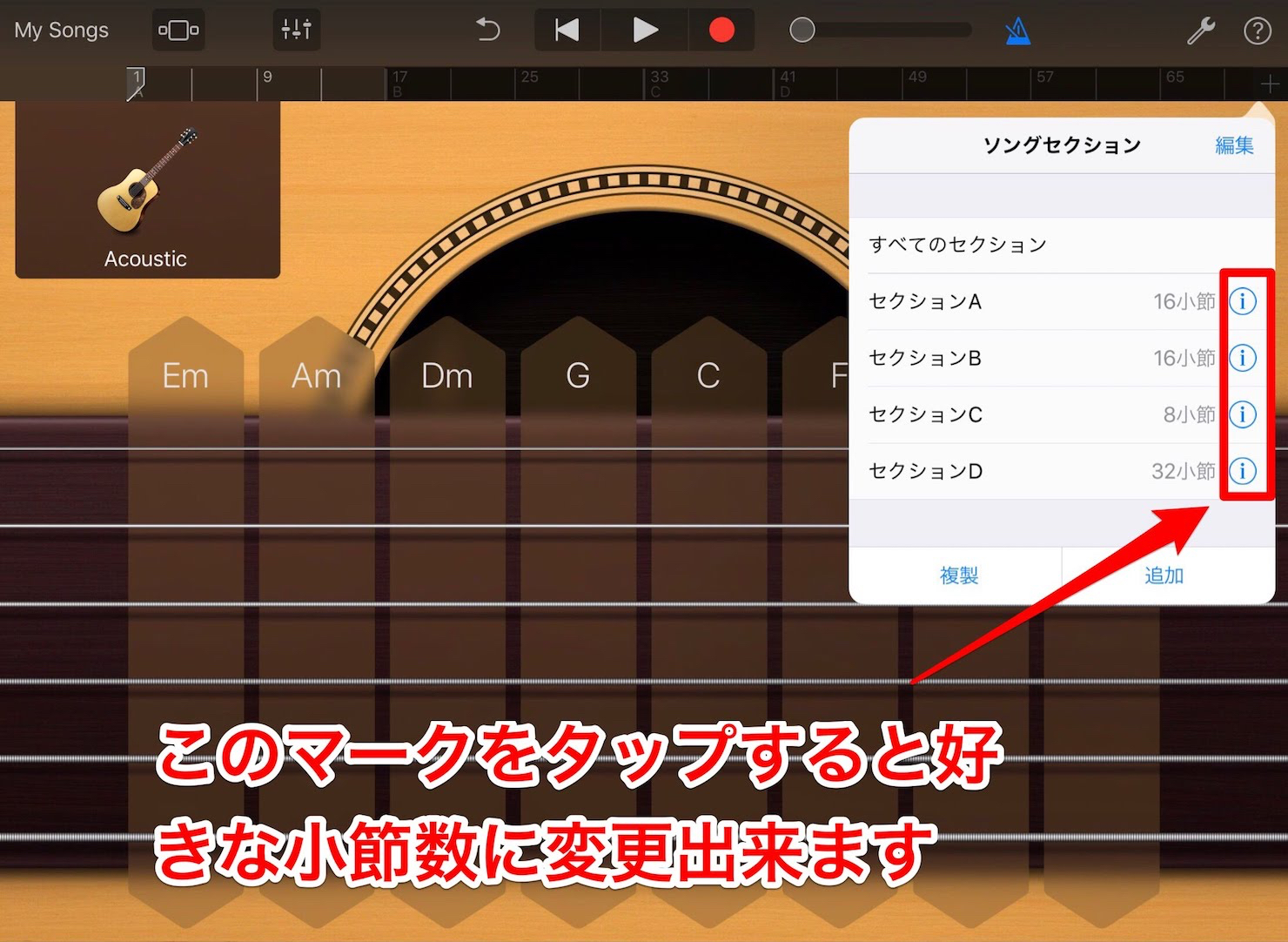Tap 追加 to add a section
Screen dimensions: 1288x942
click(1164, 575)
